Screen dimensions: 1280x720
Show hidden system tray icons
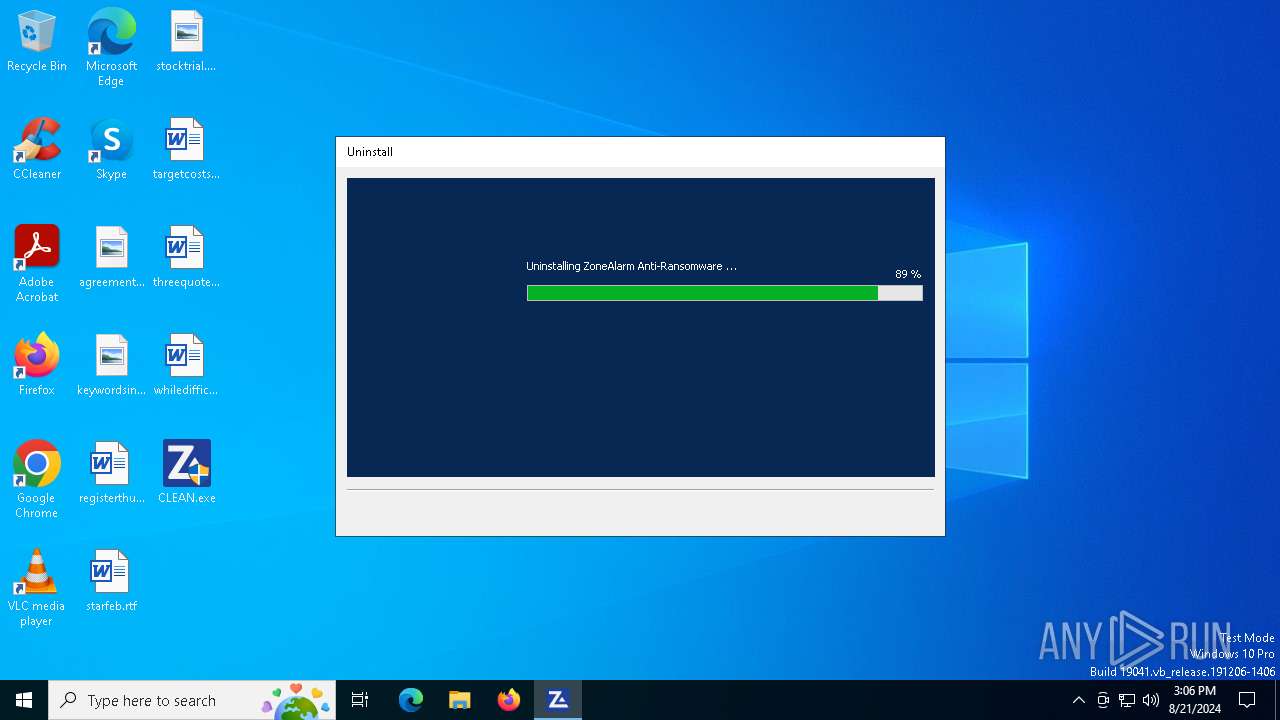pos(1078,700)
